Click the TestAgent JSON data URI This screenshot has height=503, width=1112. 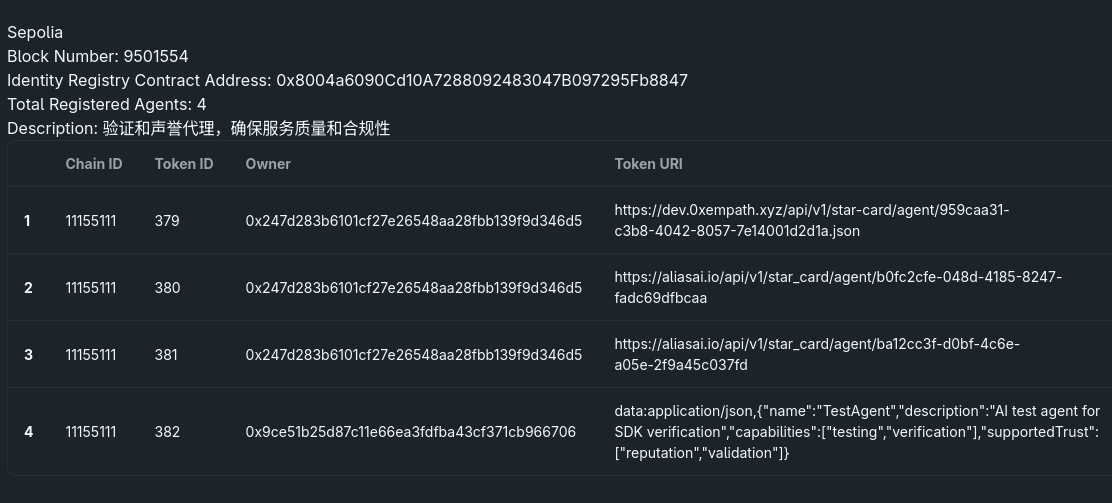[856, 432]
